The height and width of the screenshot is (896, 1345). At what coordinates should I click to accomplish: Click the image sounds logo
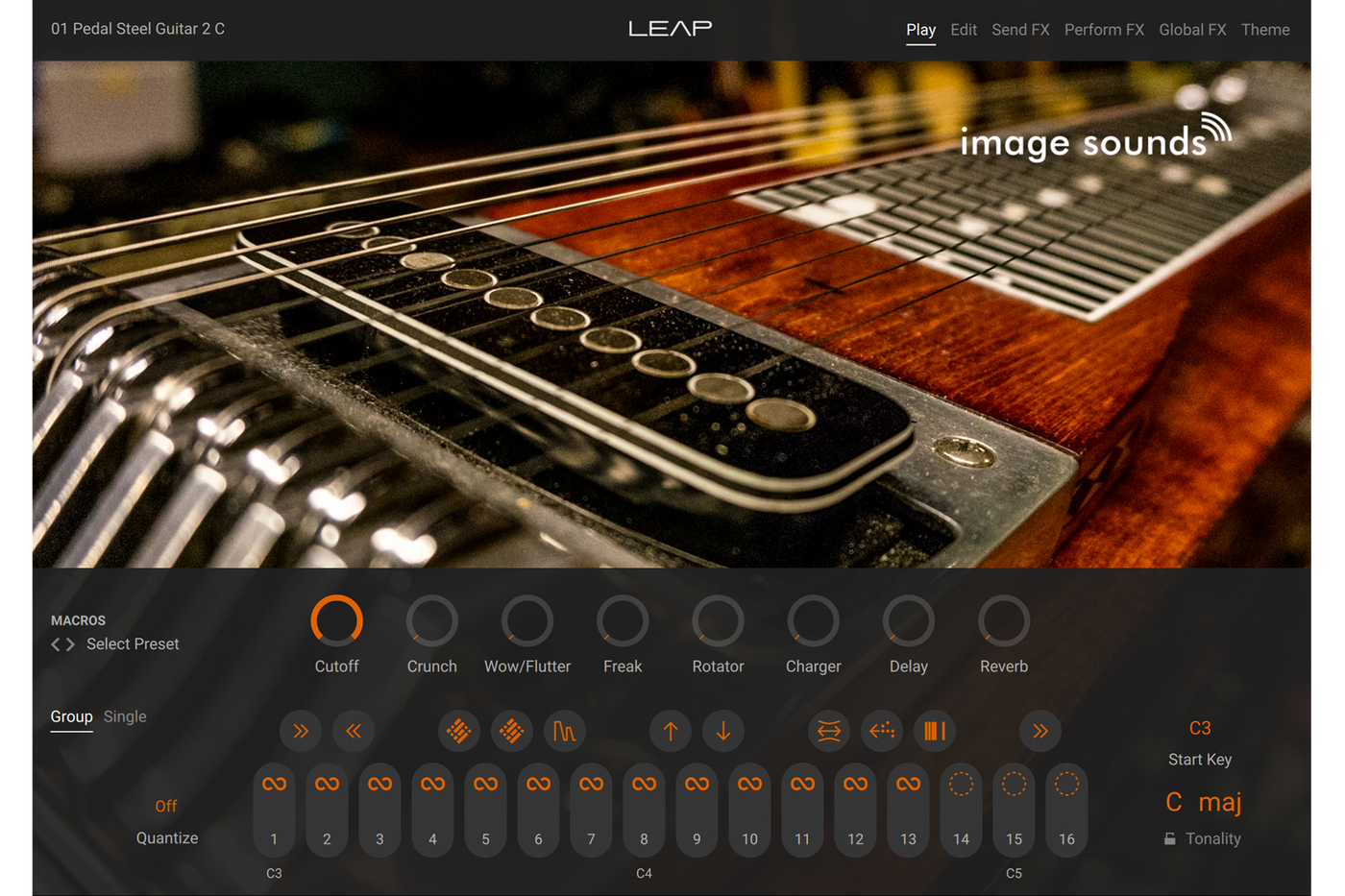(x=1095, y=137)
